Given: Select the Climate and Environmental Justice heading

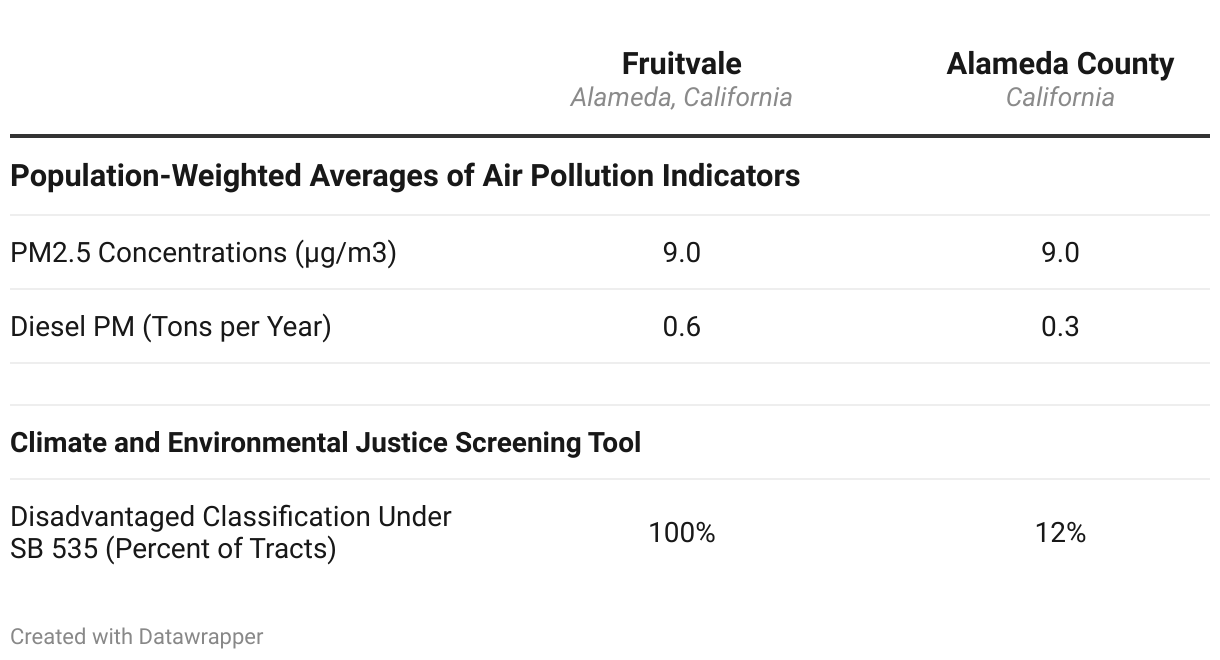Looking at the screenshot, I should [x=325, y=442].
